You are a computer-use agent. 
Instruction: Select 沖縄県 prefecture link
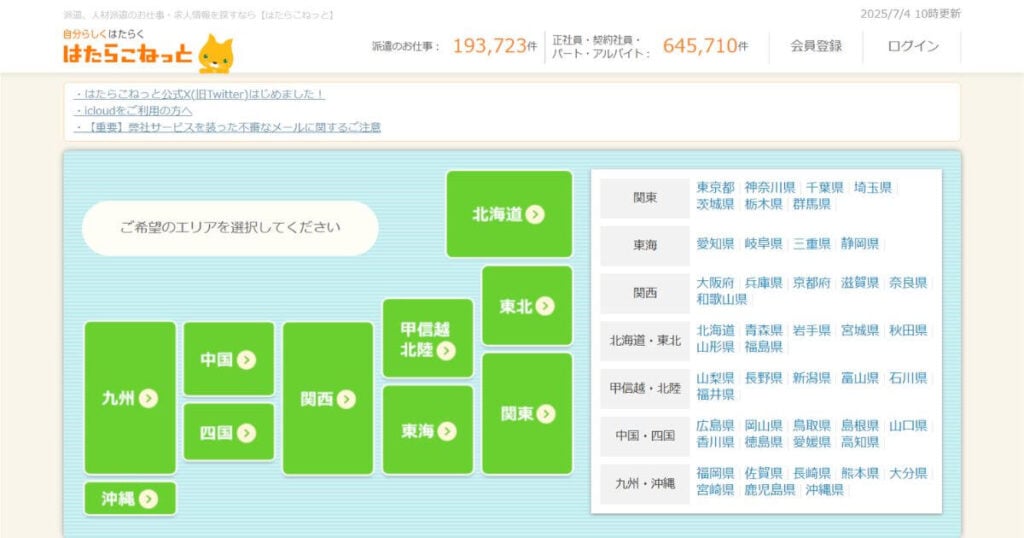tap(824, 490)
